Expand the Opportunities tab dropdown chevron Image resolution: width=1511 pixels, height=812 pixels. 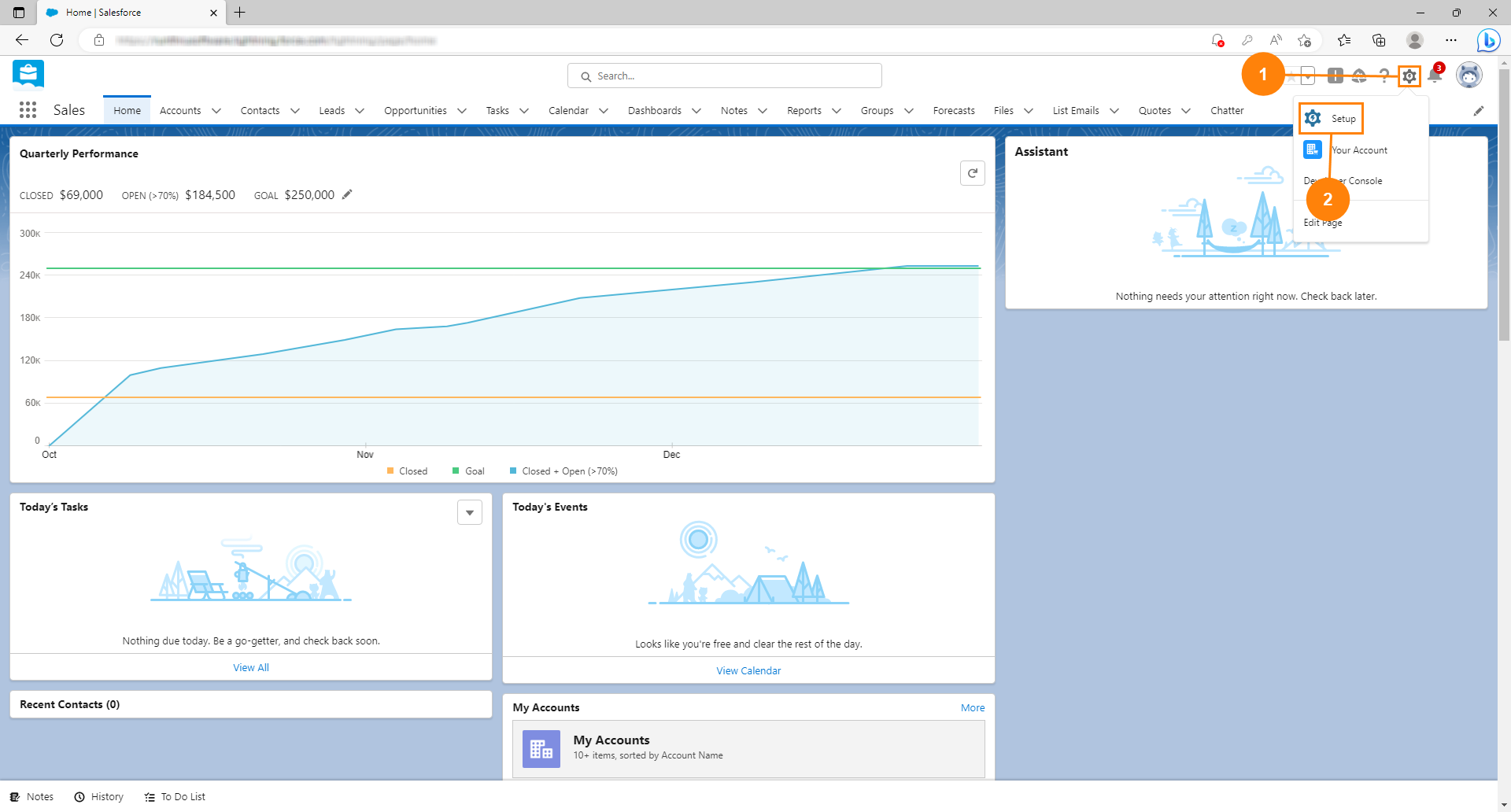462,111
